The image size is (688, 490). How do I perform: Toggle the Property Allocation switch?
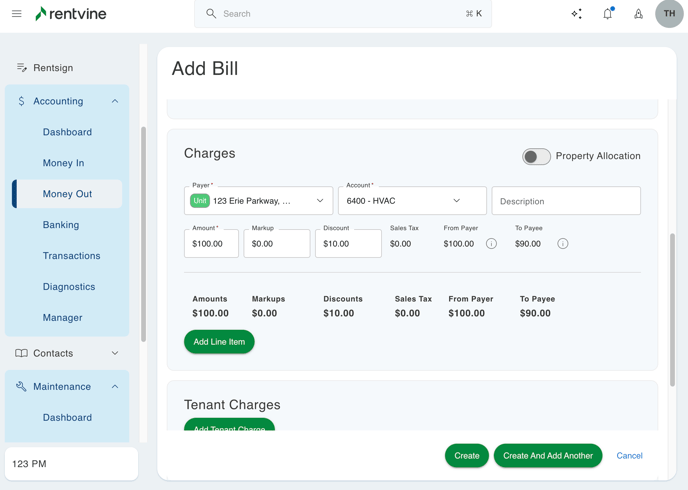coord(536,156)
